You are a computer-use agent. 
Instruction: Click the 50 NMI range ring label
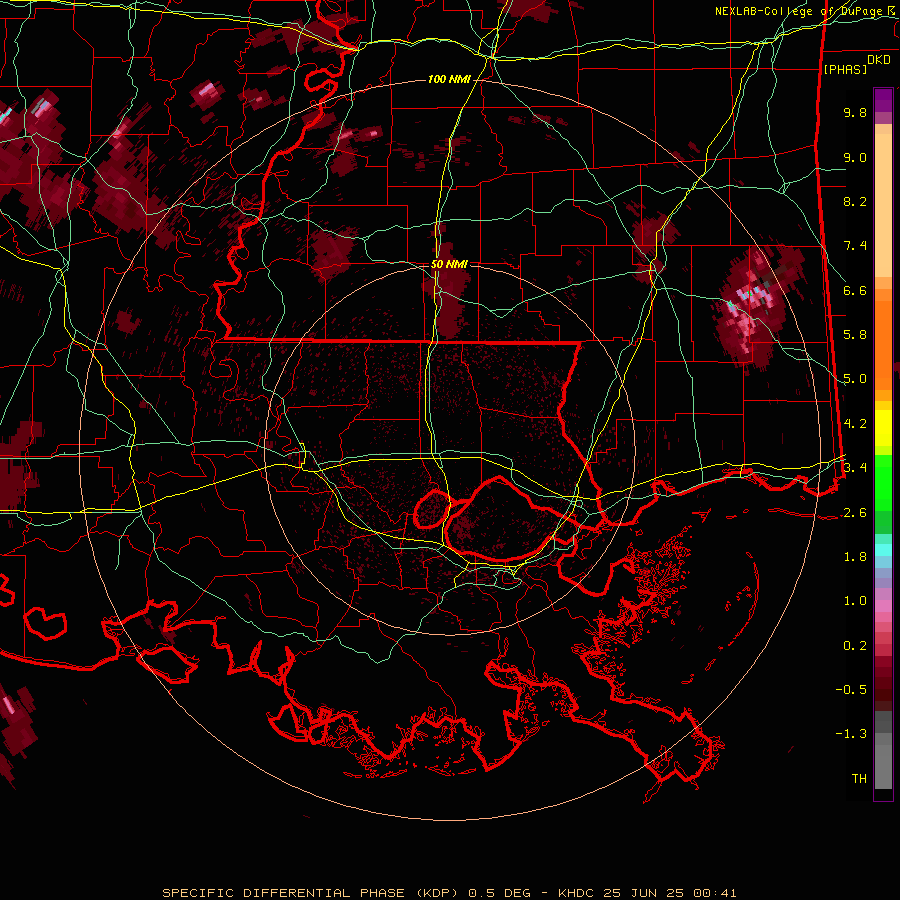(449, 264)
